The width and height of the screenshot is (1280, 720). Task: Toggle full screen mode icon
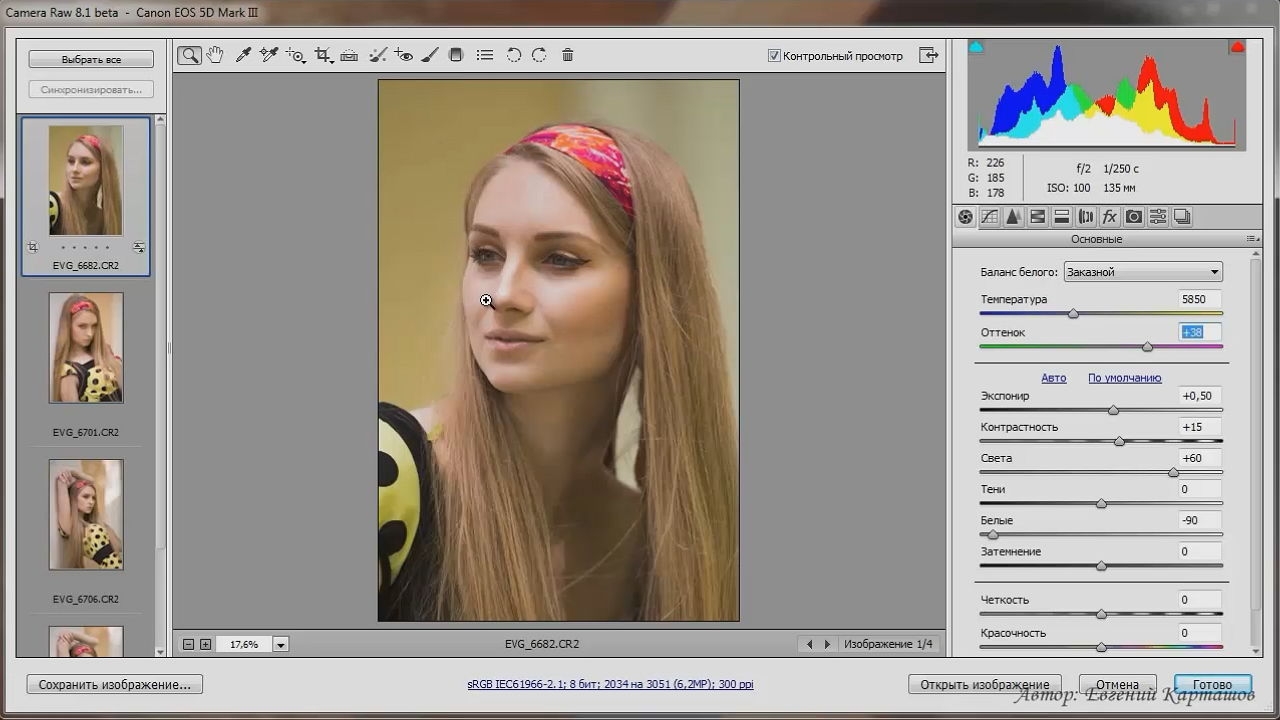(929, 56)
